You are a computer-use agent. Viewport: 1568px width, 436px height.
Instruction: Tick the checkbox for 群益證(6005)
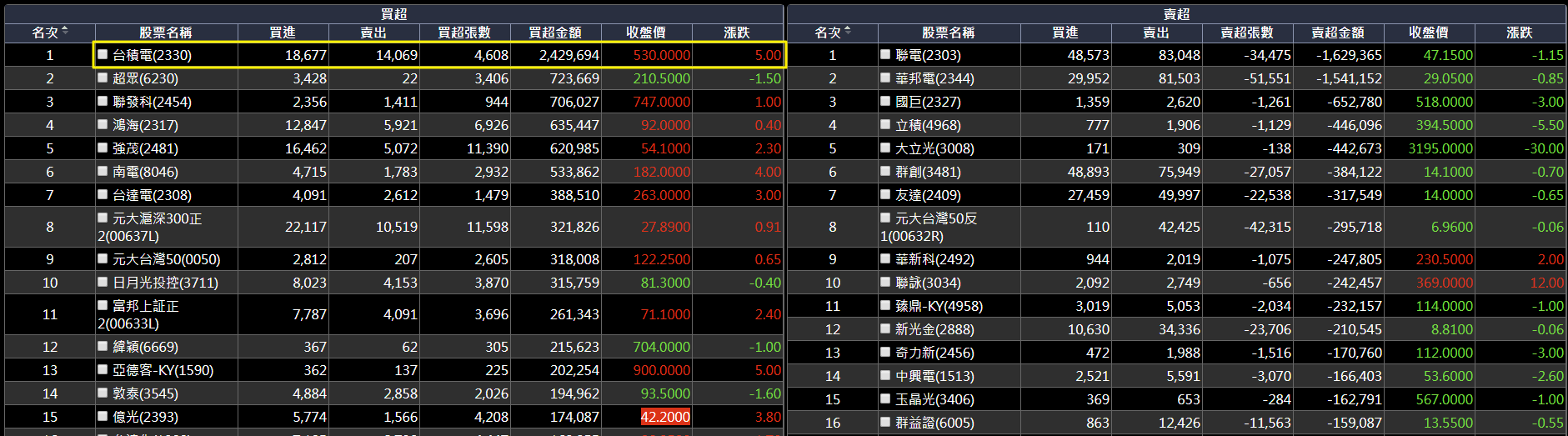pyautogui.click(x=885, y=422)
